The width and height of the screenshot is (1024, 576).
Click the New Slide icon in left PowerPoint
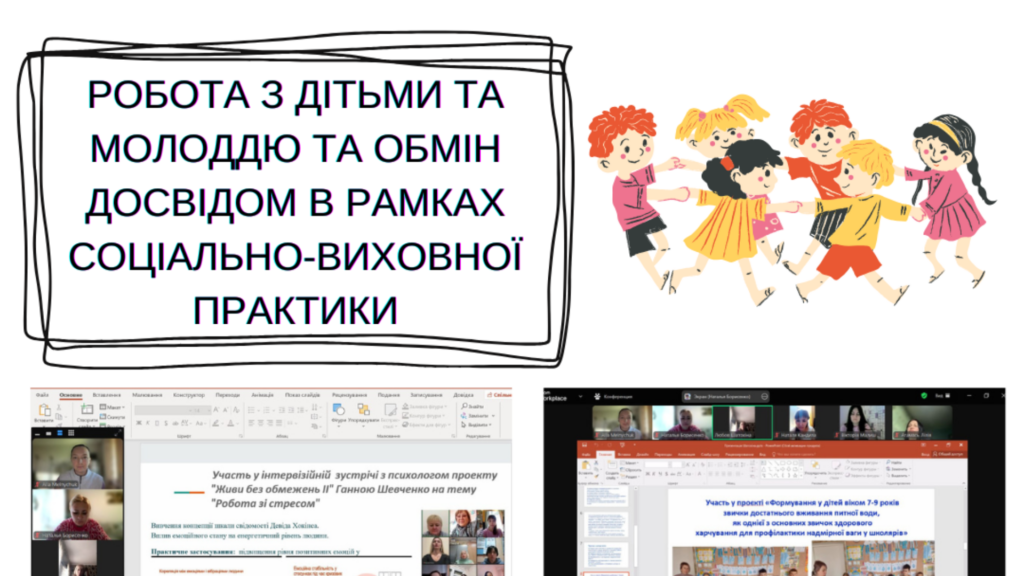pos(87,411)
